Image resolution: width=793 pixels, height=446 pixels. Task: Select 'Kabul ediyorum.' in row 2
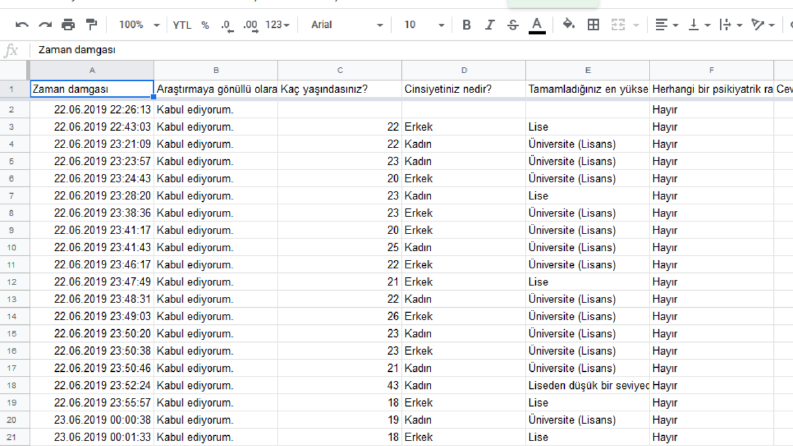pyautogui.click(x=216, y=110)
